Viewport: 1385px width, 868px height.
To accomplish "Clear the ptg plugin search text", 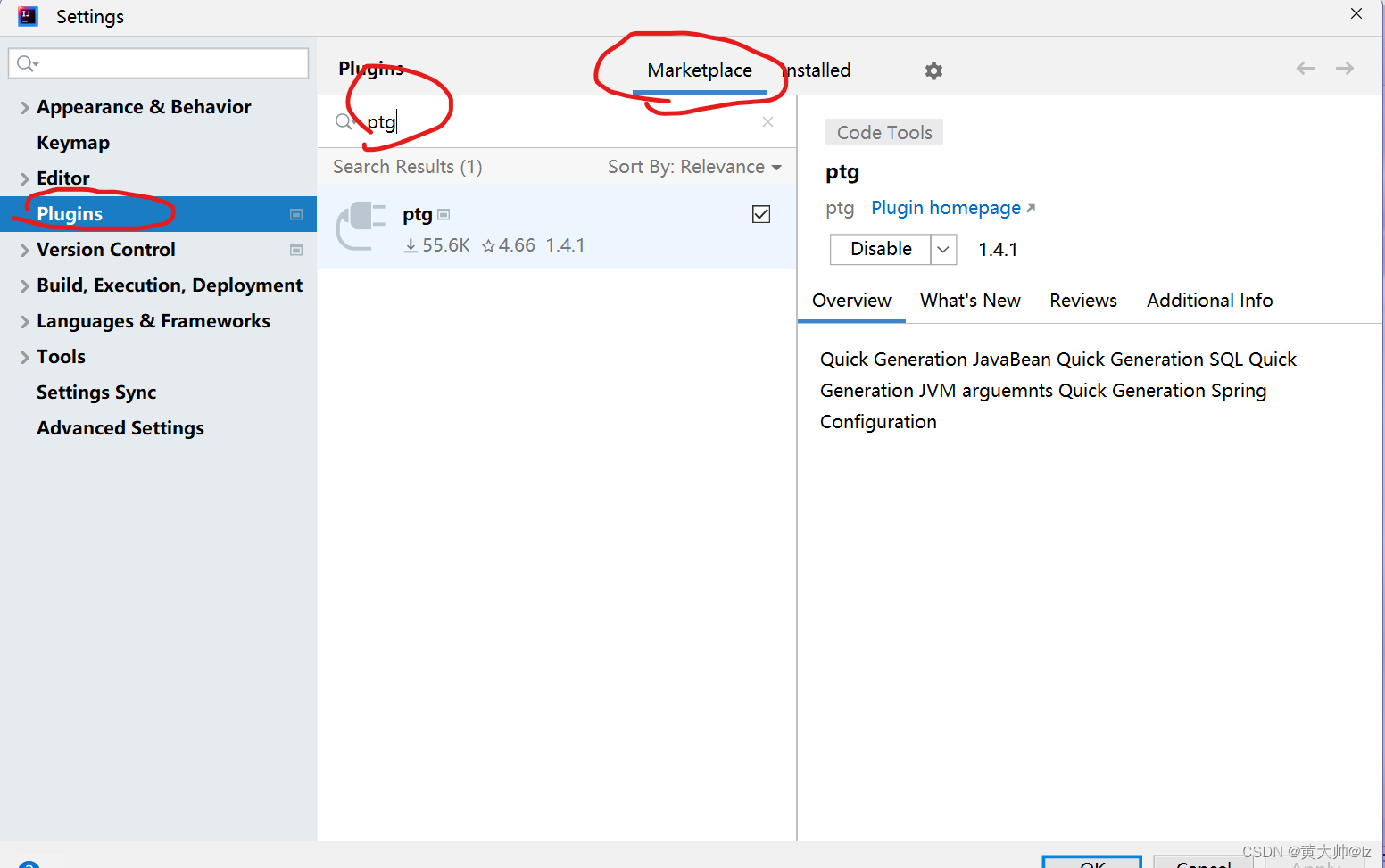I will coord(767,122).
